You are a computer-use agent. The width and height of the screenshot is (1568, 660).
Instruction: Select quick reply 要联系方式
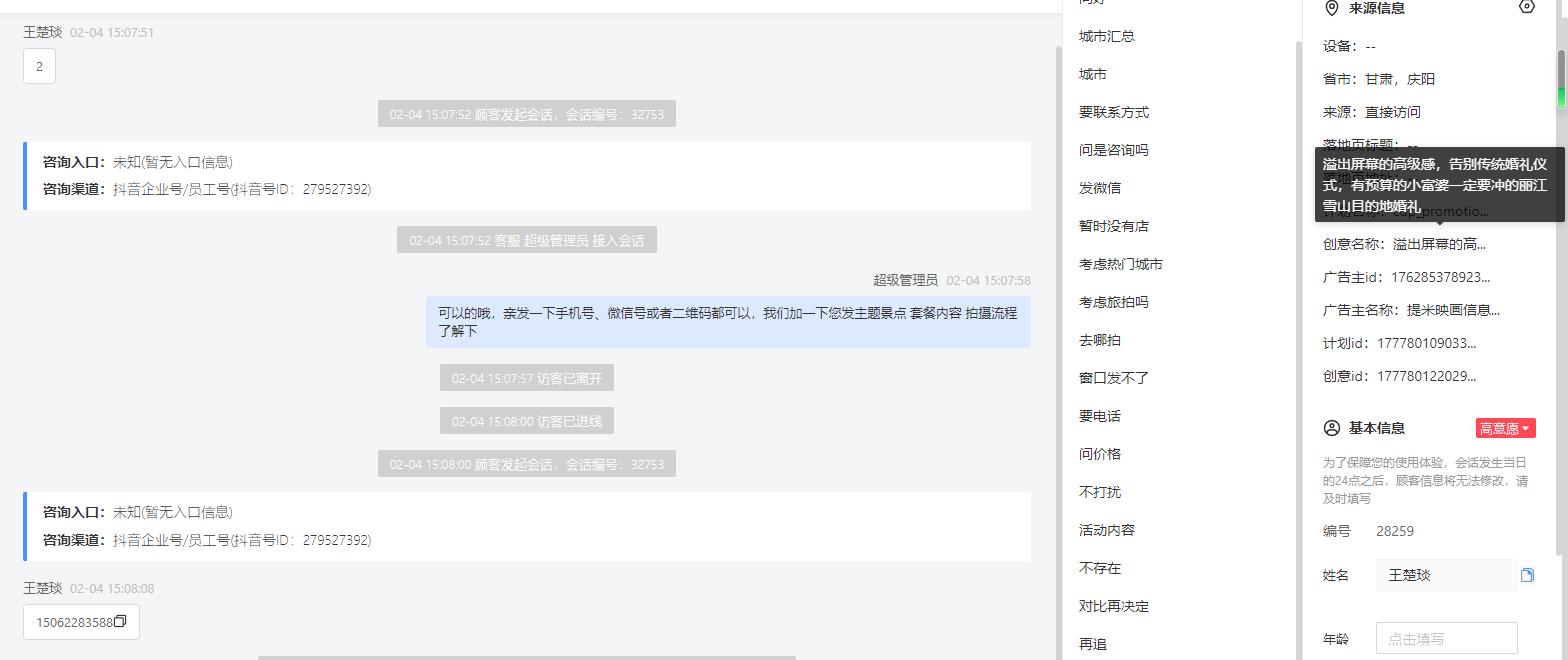point(1114,112)
